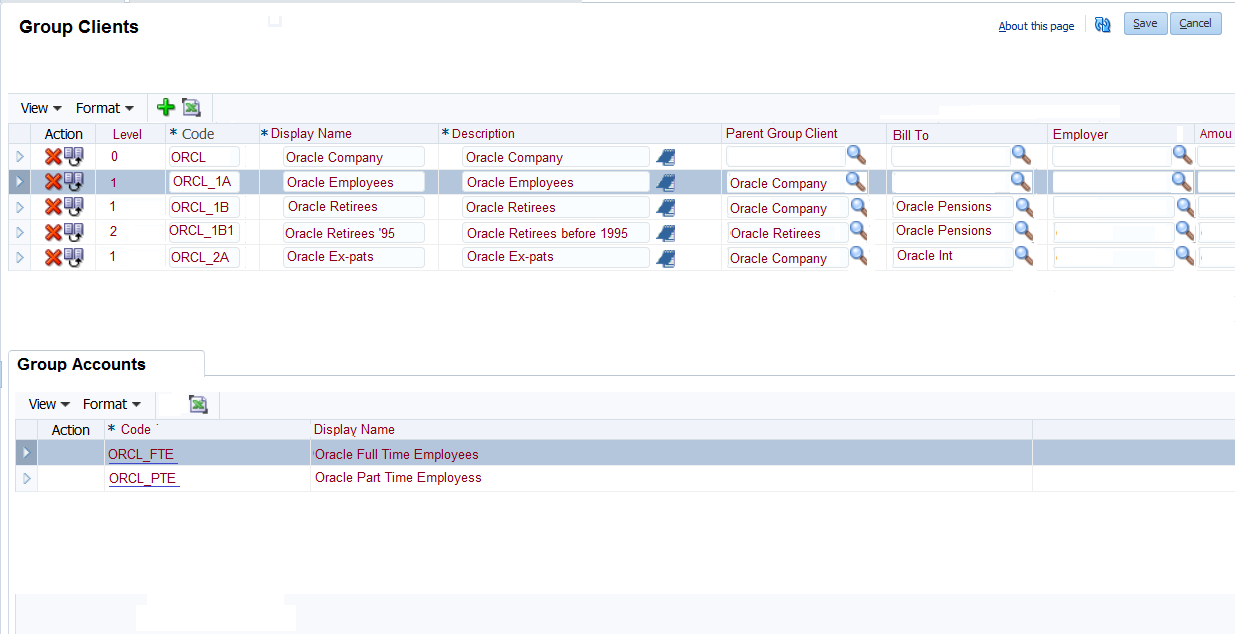
Task: Edit Oracle Retirees '95 display name field
Action: [x=354, y=232]
